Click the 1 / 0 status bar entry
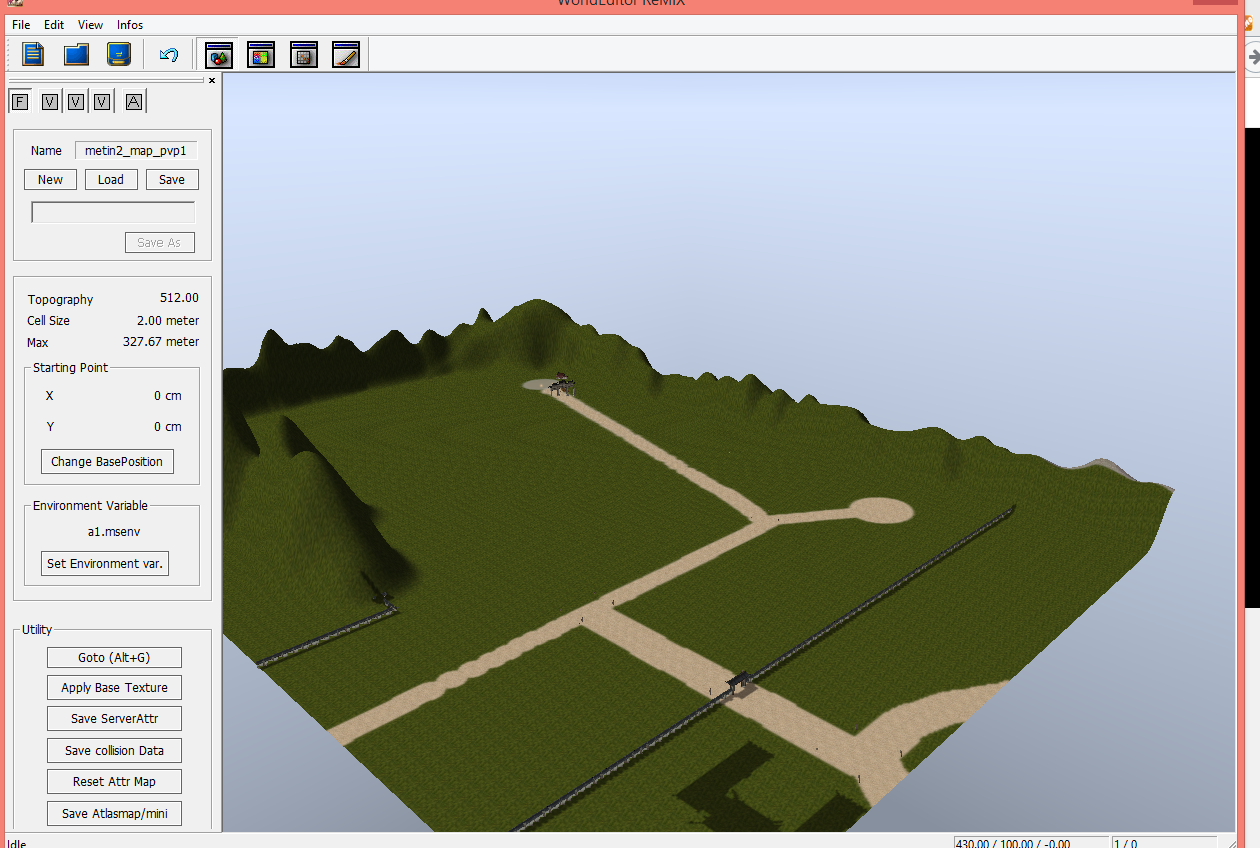 pos(1126,843)
